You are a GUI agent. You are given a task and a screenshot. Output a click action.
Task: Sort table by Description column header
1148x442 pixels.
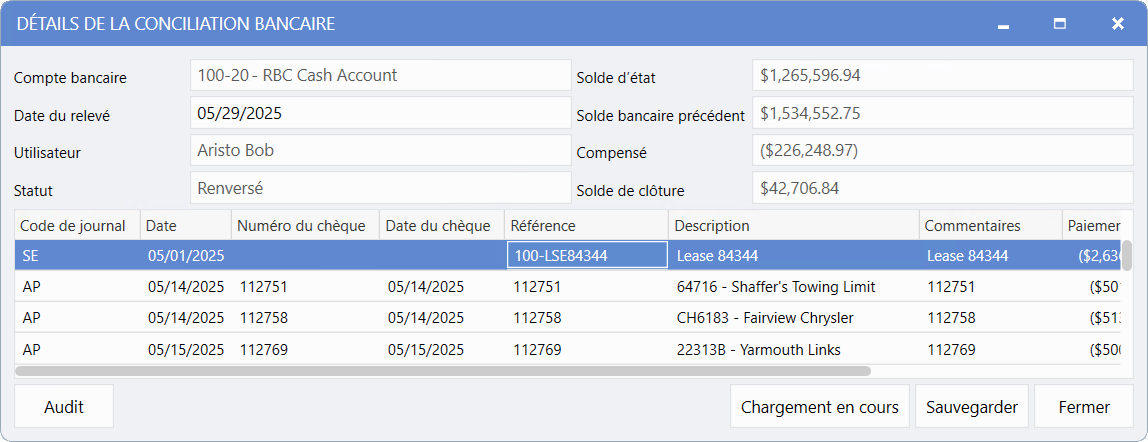[x=793, y=226]
